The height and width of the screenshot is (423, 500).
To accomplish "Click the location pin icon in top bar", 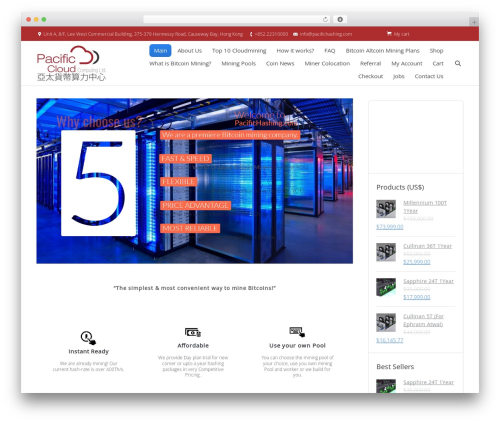I will [x=39, y=34].
